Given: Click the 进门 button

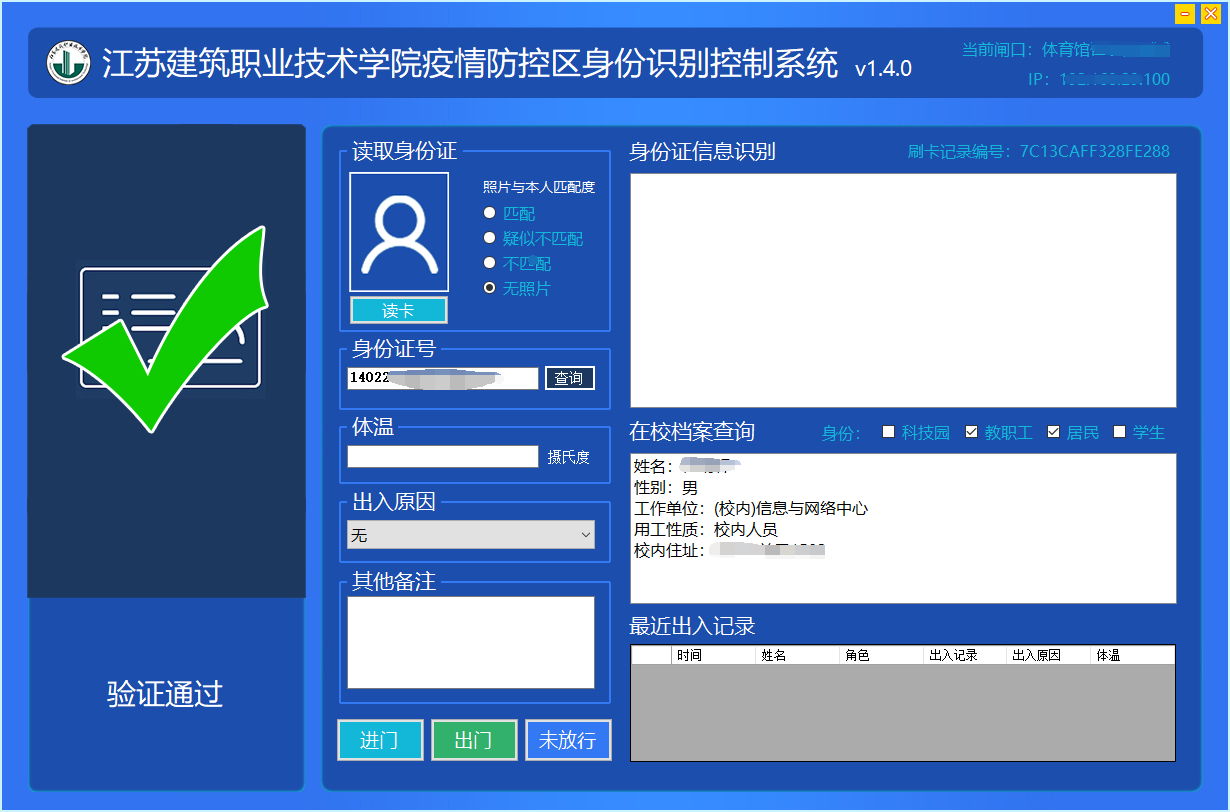Looking at the screenshot, I should [380, 740].
